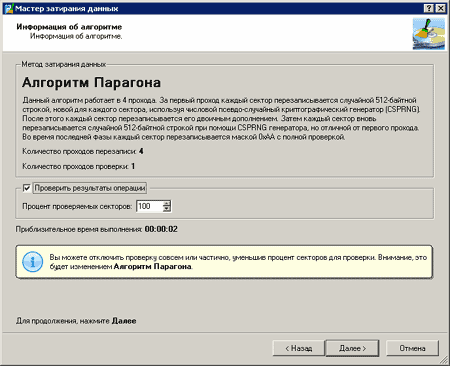Click the percent of sectors input field
This screenshot has width=450, height=366.
click(x=150, y=206)
